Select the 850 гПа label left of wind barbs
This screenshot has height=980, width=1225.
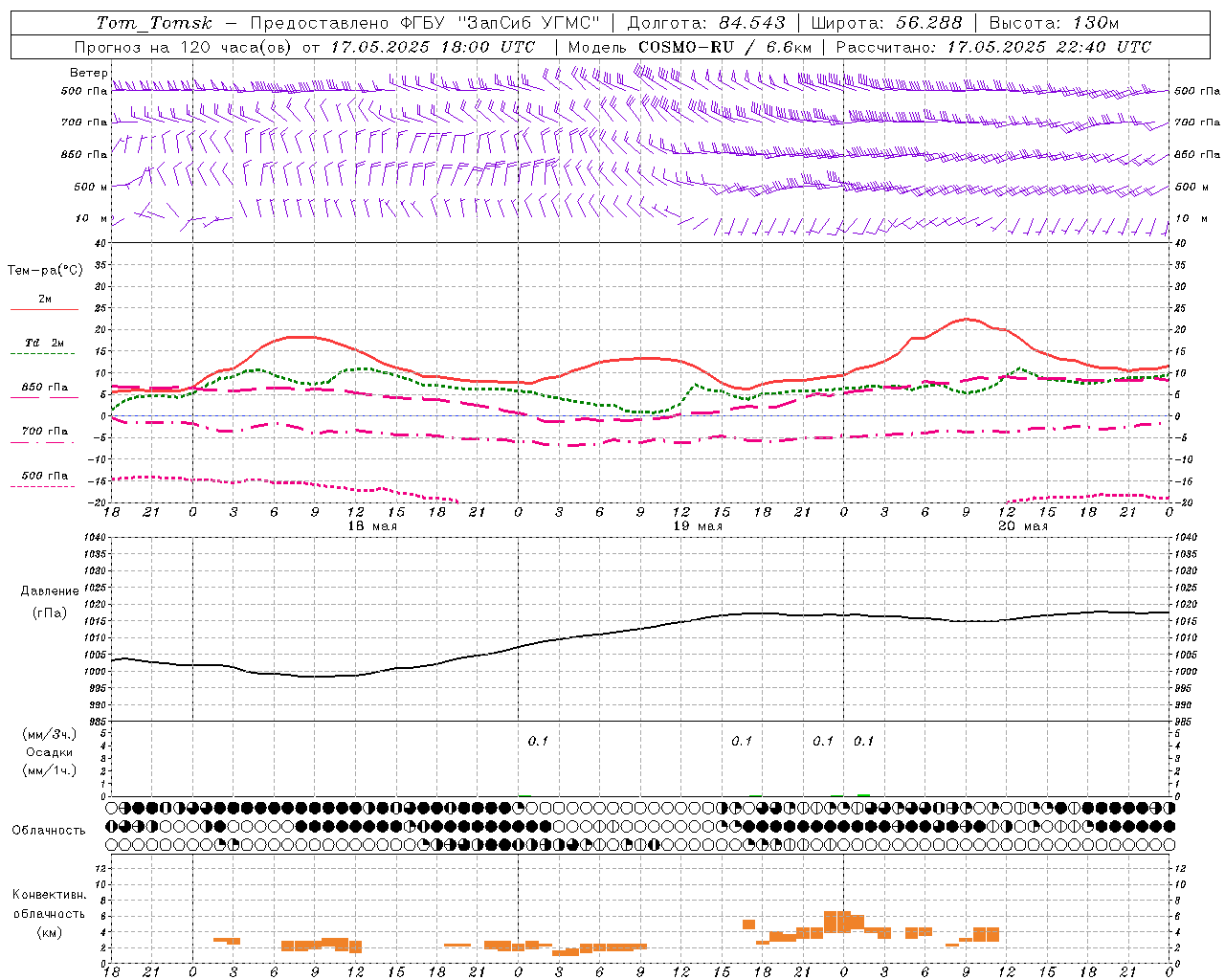[x=84, y=154]
